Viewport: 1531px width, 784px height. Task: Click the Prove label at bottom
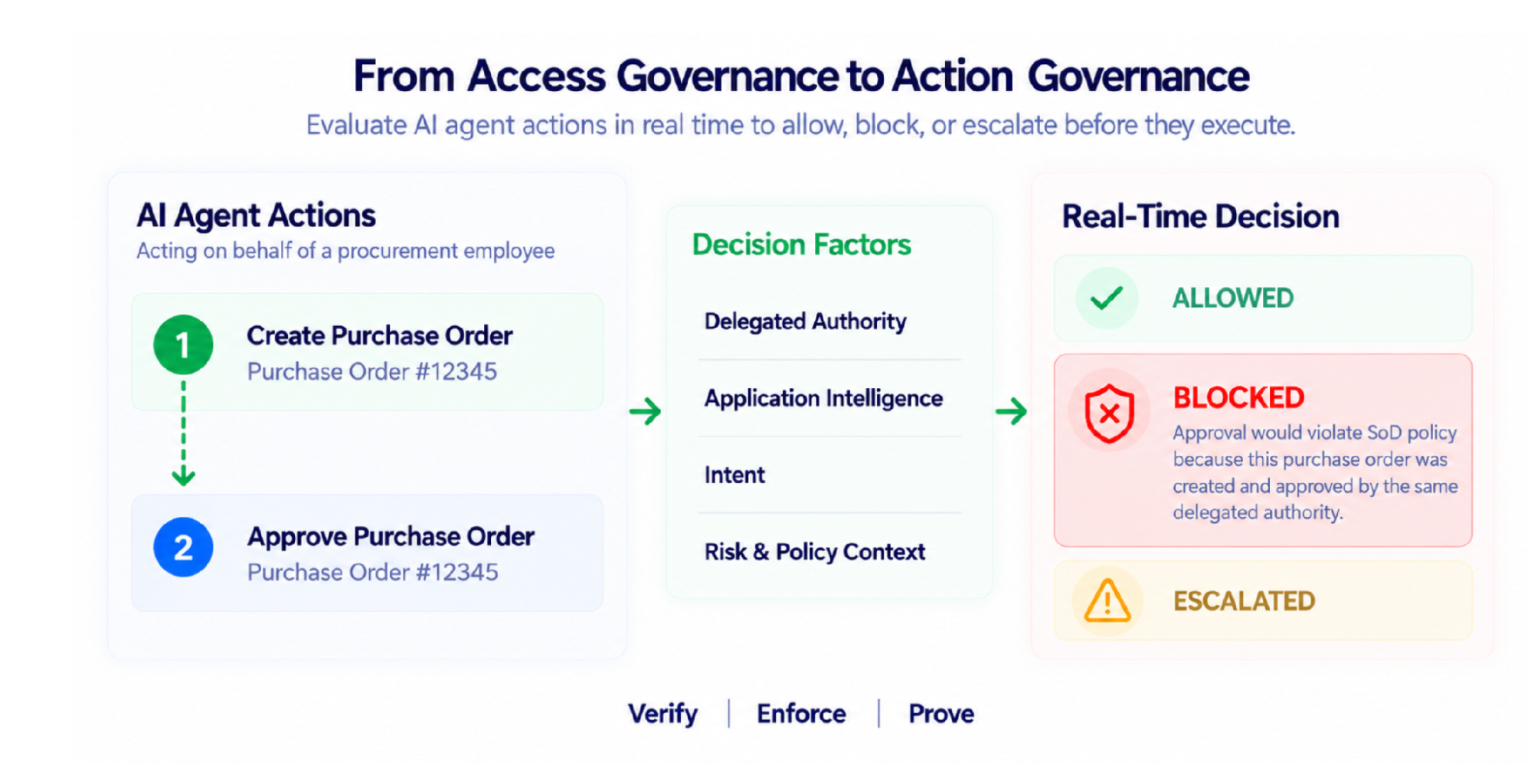[941, 714]
